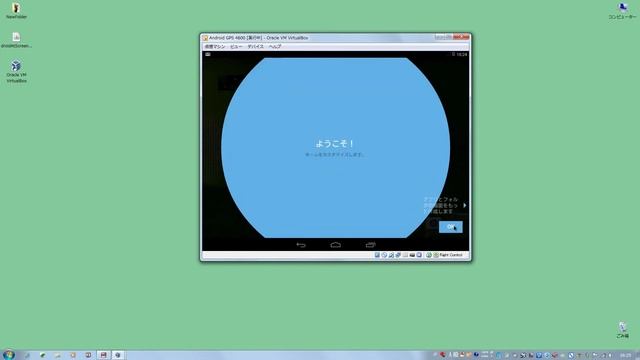Open the ビュー menu in VirtualBox
The image size is (640, 360).
(x=236, y=47)
